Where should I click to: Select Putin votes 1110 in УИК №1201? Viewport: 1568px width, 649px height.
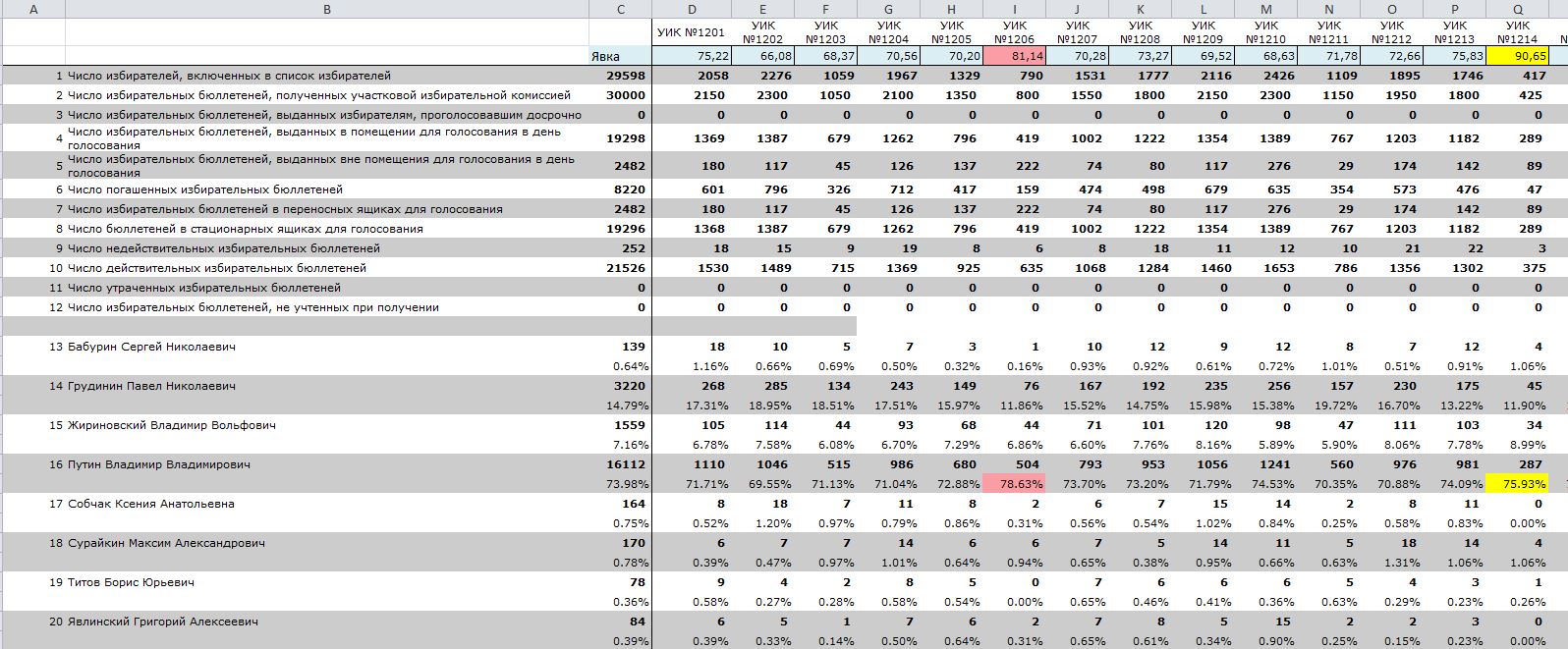click(x=692, y=464)
